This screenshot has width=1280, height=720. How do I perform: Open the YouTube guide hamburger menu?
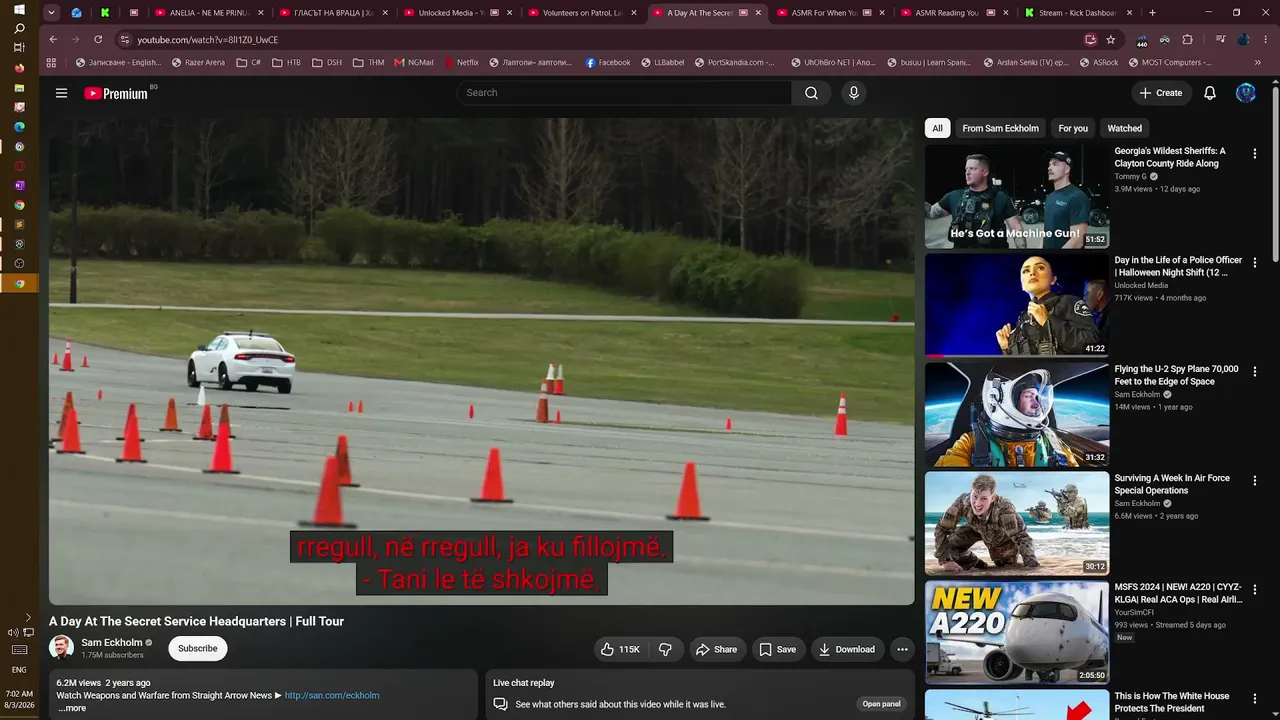click(61, 93)
